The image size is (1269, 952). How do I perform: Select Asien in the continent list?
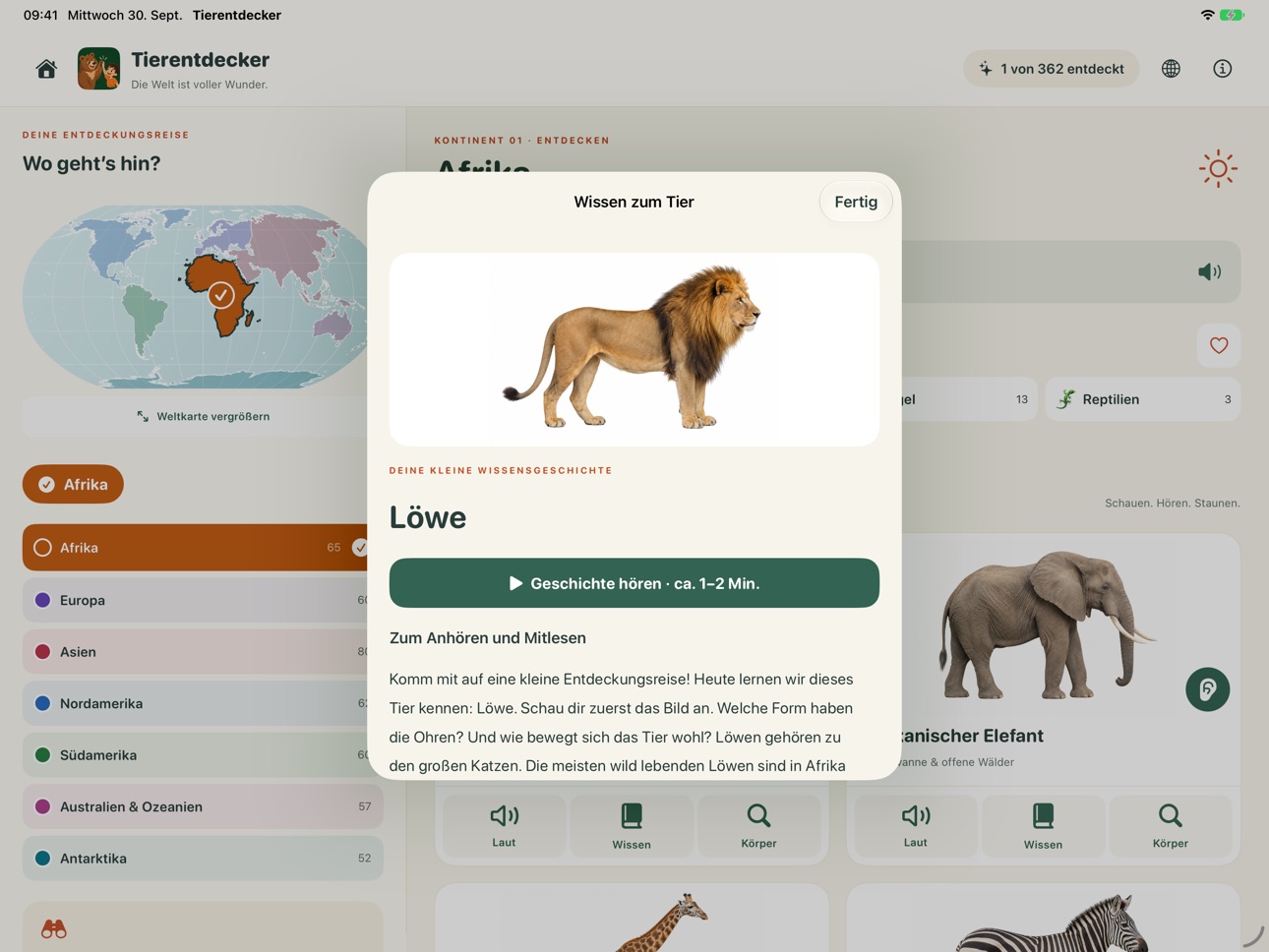tap(203, 652)
